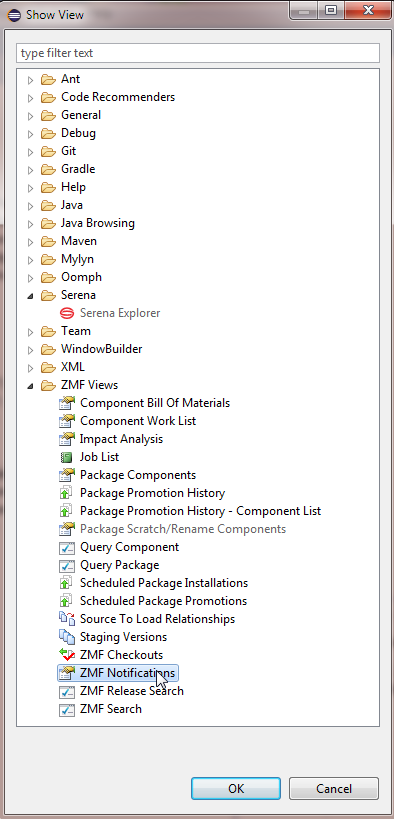Select Scheduled Package Promotions view
The image size is (399, 819).
point(163,601)
